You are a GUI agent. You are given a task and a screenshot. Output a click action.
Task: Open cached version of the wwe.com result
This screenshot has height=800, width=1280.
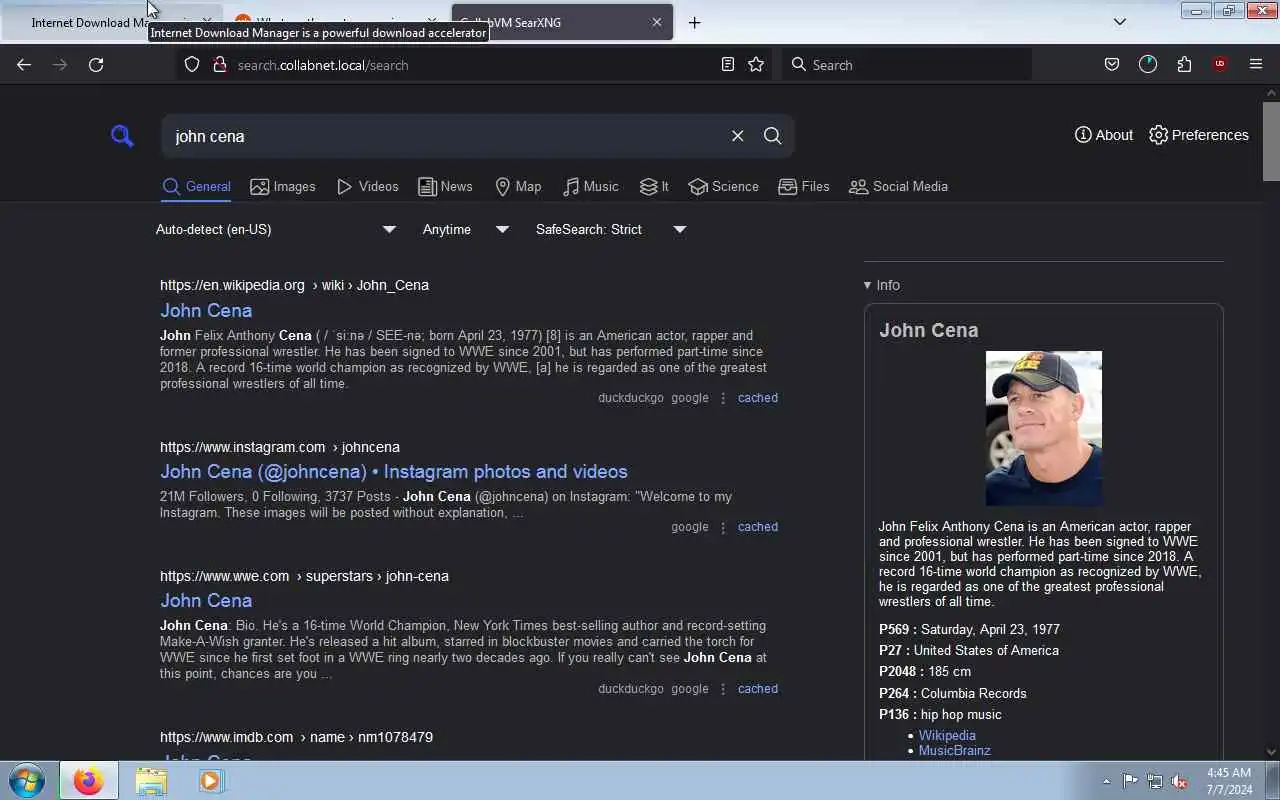(x=757, y=689)
